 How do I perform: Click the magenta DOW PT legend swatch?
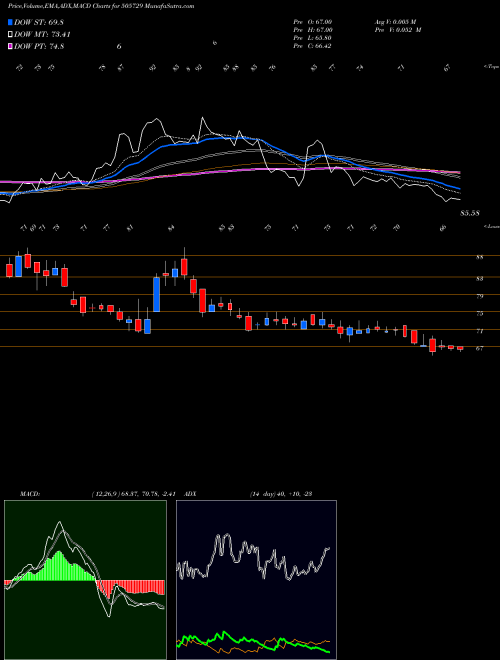tap(10, 46)
